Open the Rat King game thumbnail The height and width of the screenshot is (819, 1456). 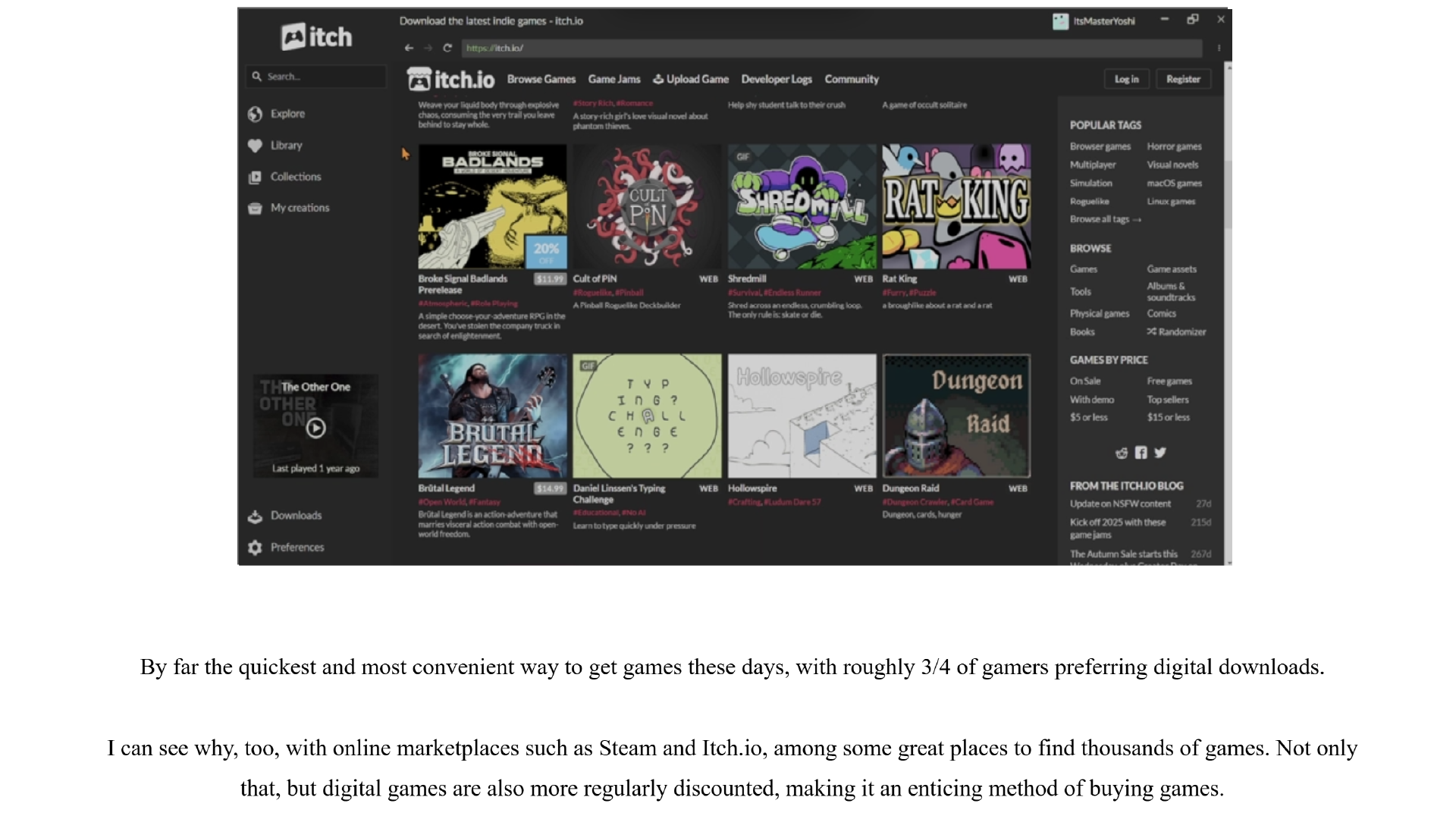click(955, 206)
